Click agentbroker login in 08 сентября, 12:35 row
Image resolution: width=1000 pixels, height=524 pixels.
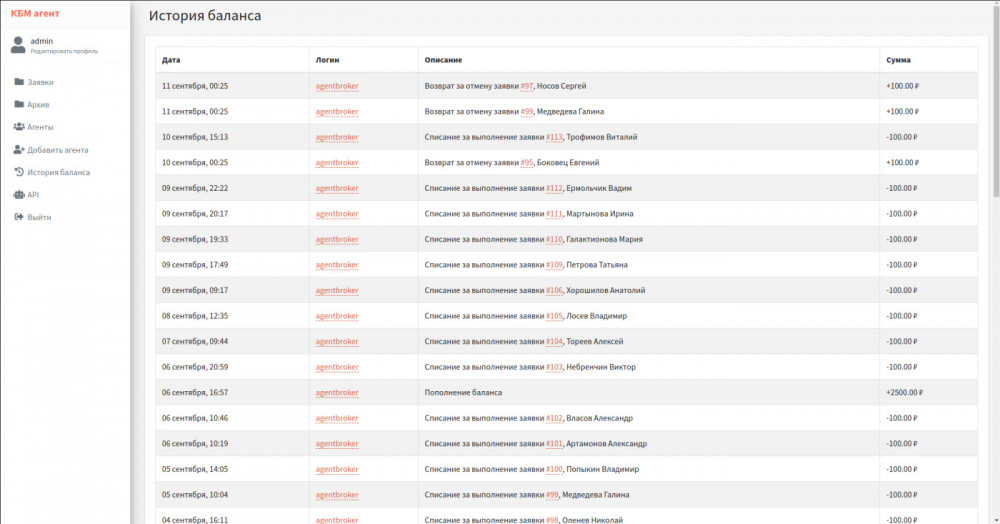pyautogui.click(x=337, y=316)
